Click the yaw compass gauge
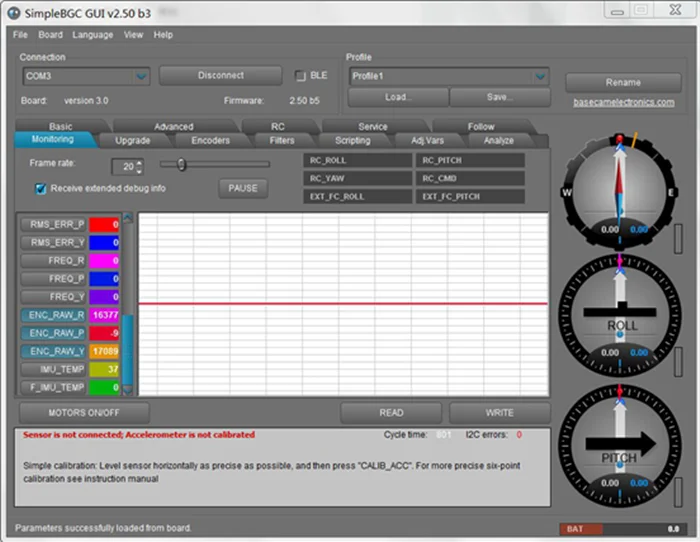Image resolution: width=700 pixels, height=542 pixels. [619, 190]
